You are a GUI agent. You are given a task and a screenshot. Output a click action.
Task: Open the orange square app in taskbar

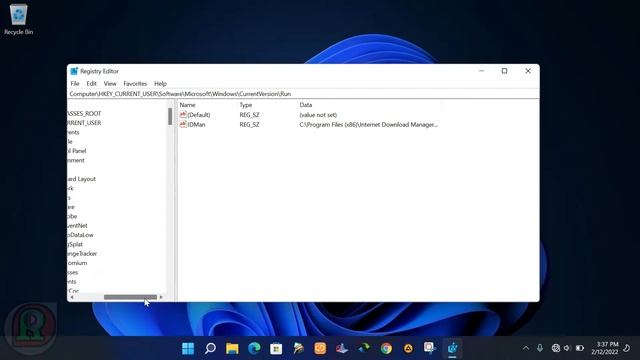[x=320, y=348]
